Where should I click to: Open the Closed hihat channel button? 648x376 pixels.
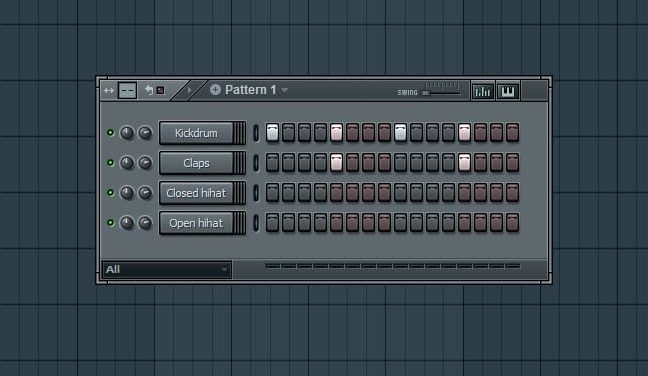(196, 193)
